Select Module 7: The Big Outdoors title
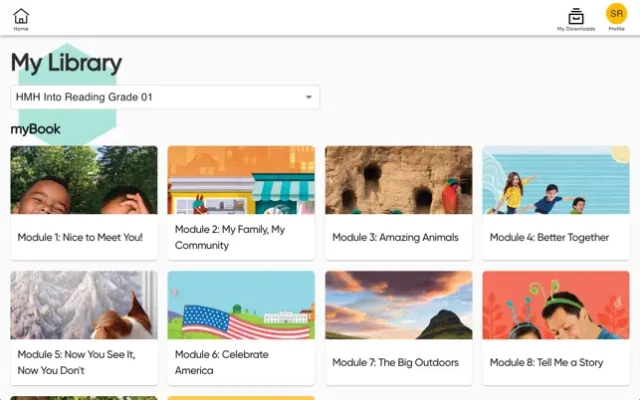This screenshot has height=400, width=640. (x=395, y=362)
